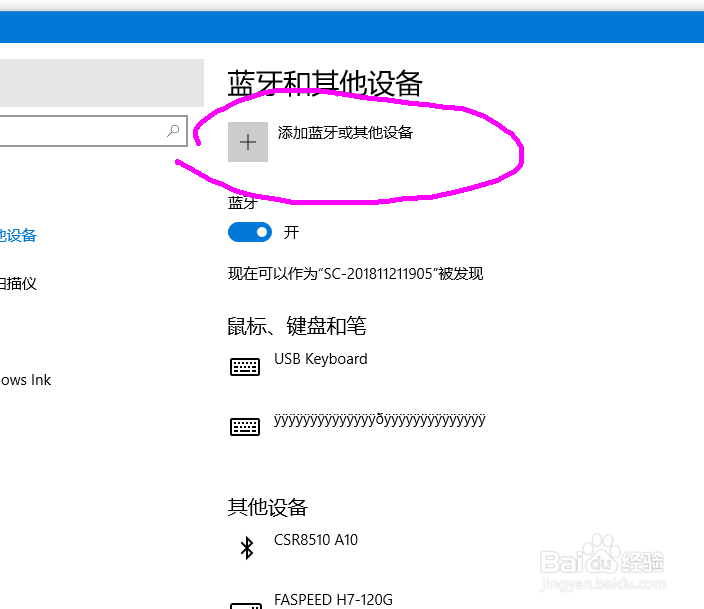
Task: Click the 开 label next to the switch
Action: point(291,232)
